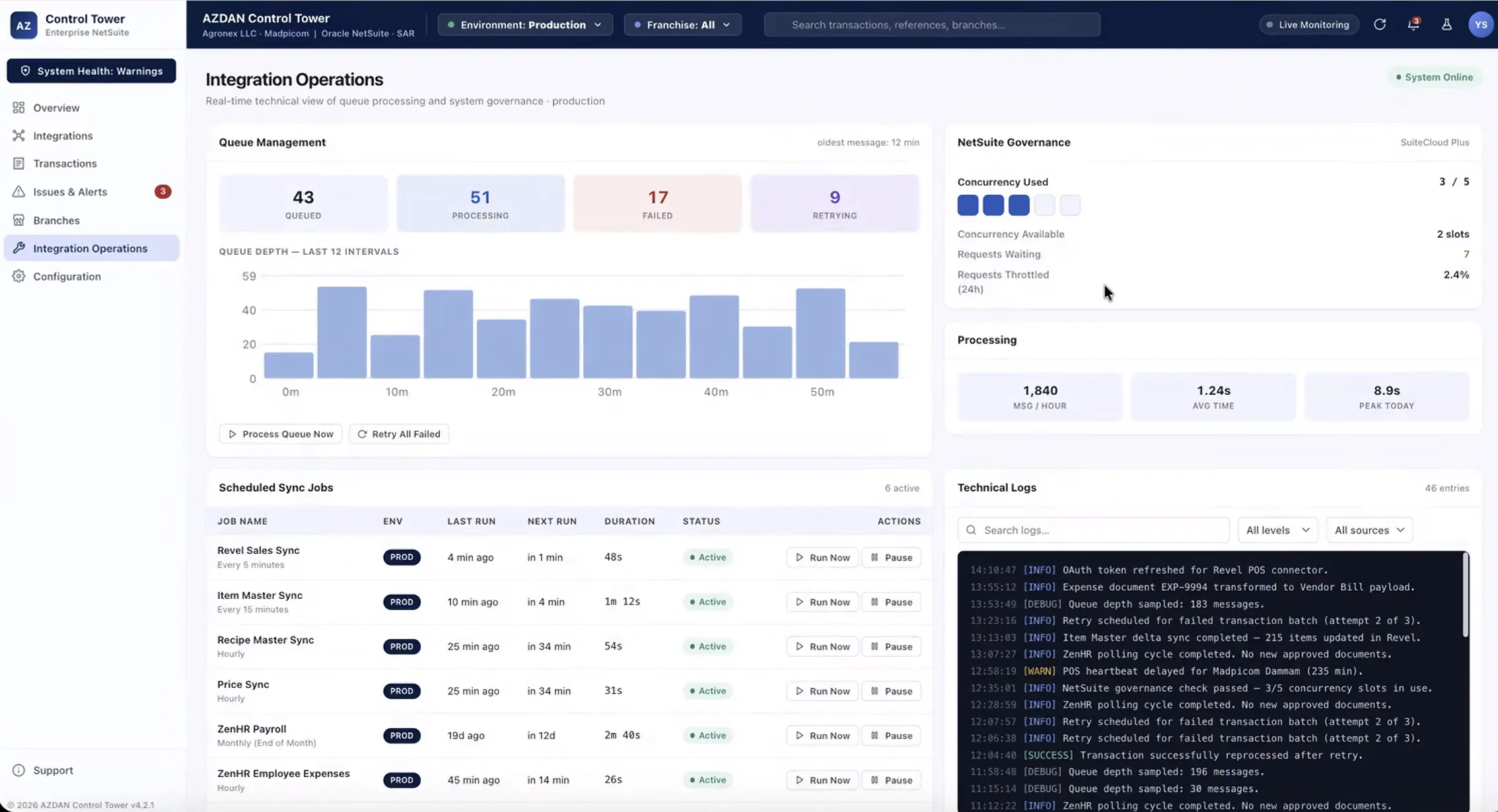Click the first filled concurrency slot square
Image resolution: width=1498 pixels, height=812 pixels.
(968, 205)
